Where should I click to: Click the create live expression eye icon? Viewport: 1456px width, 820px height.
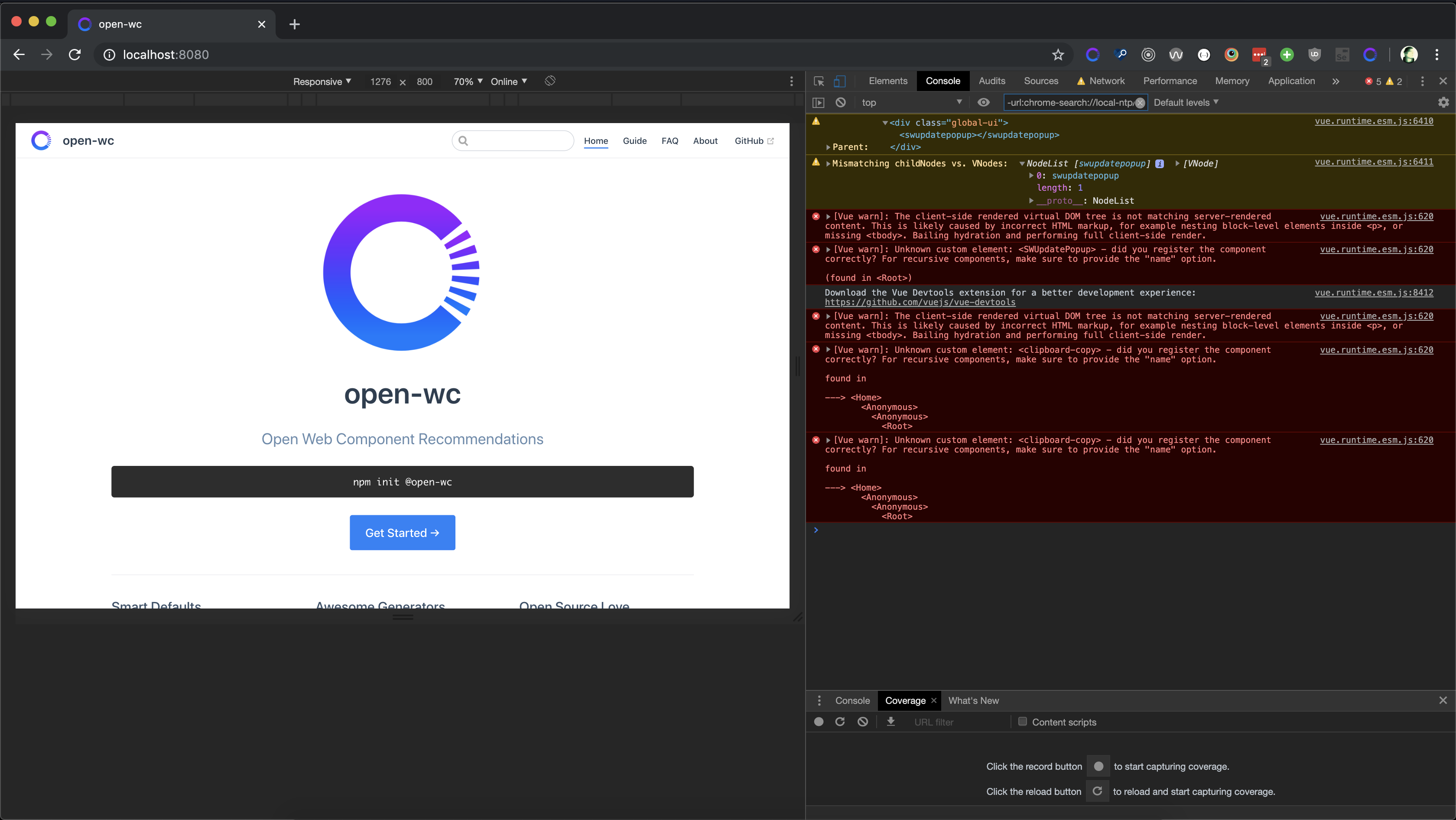click(984, 102)
